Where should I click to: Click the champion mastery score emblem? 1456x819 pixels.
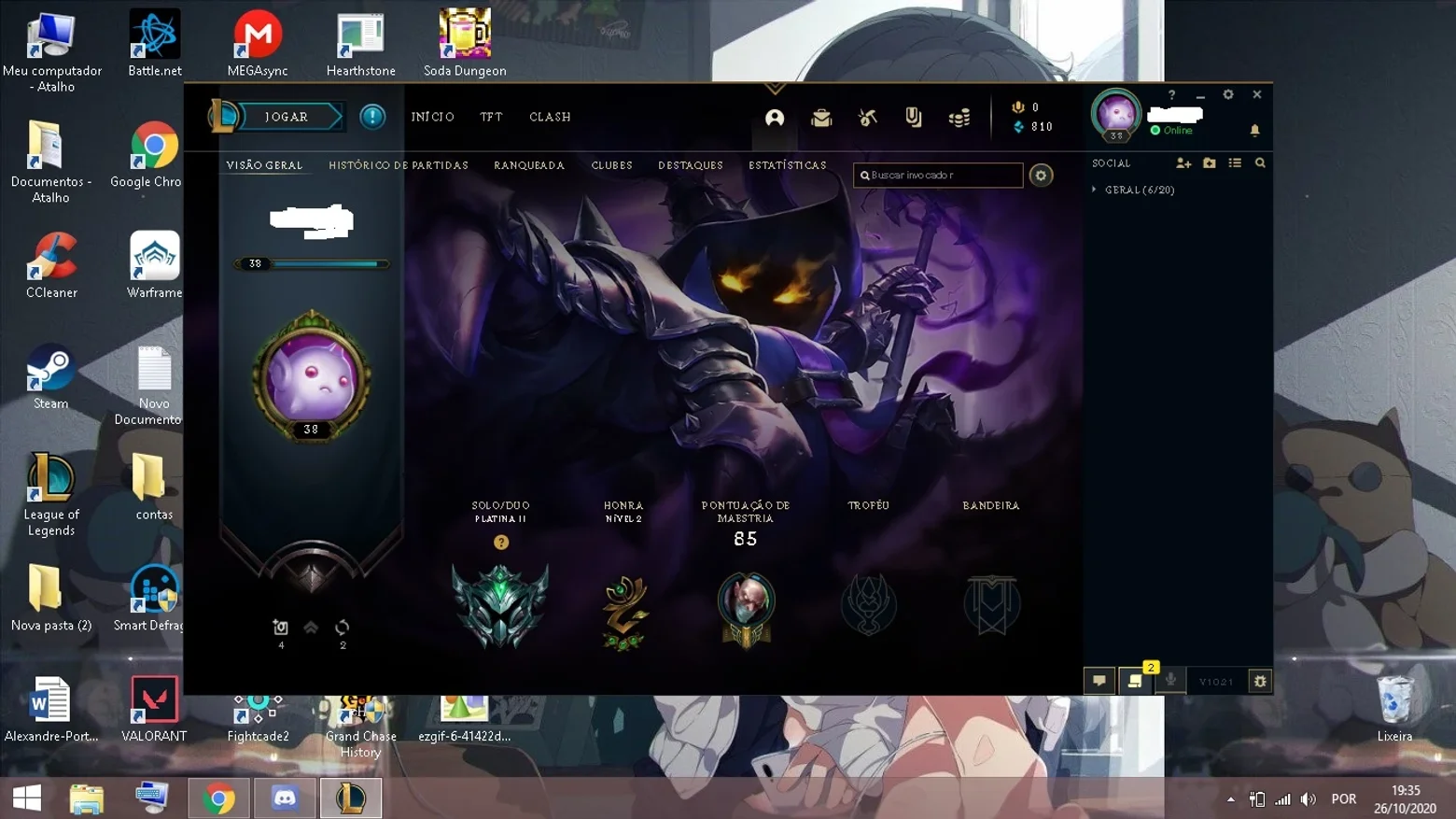click(x=746, y=610)
